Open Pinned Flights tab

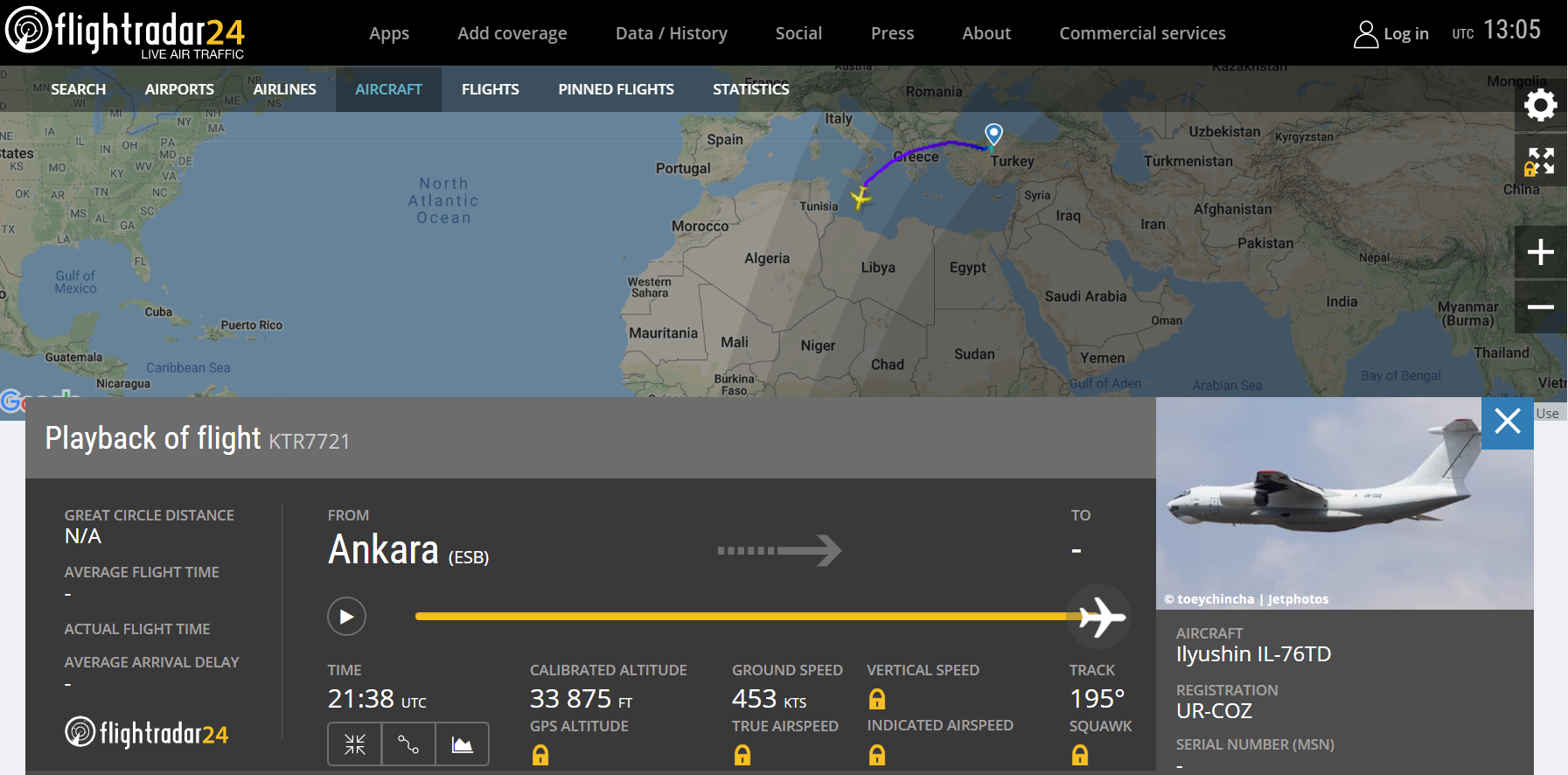pos(616,89)
